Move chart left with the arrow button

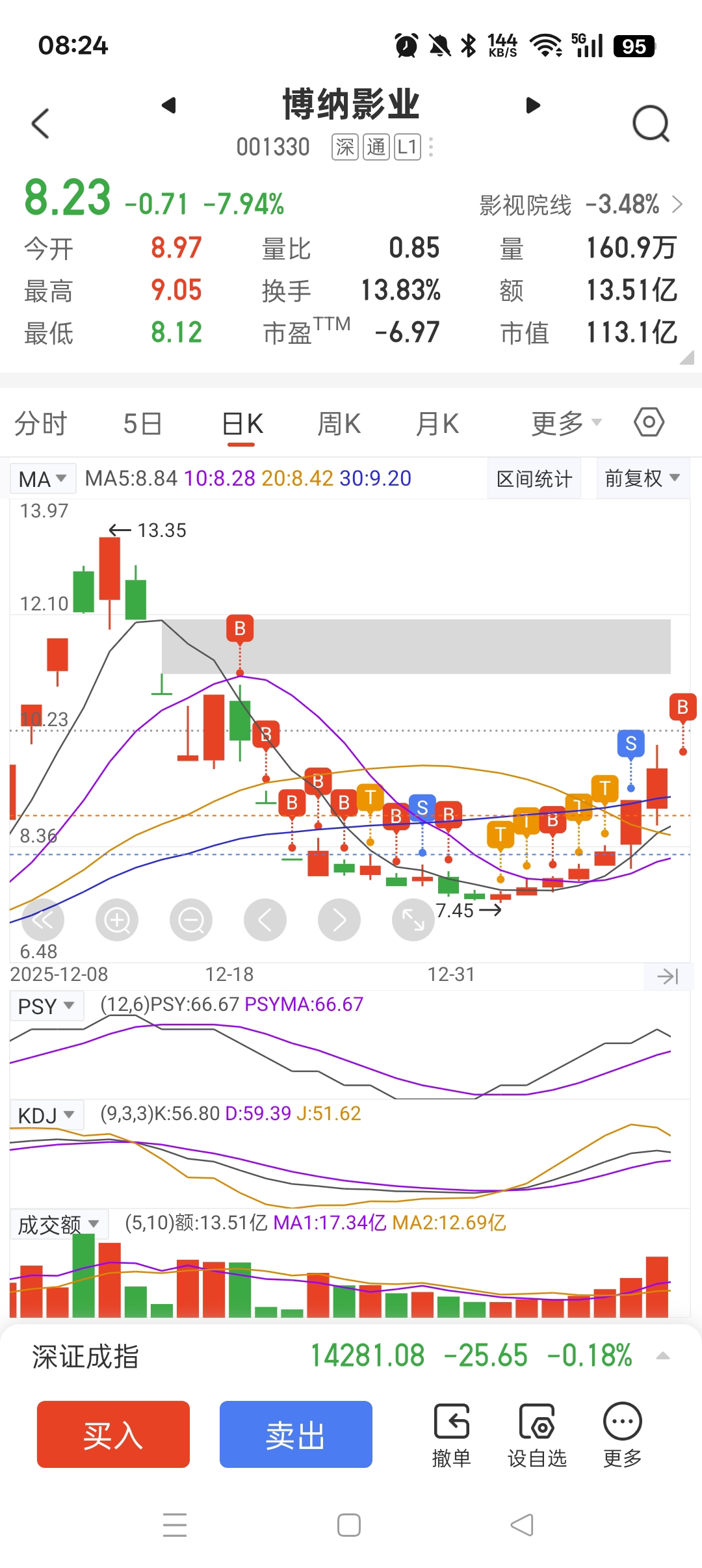265,920
